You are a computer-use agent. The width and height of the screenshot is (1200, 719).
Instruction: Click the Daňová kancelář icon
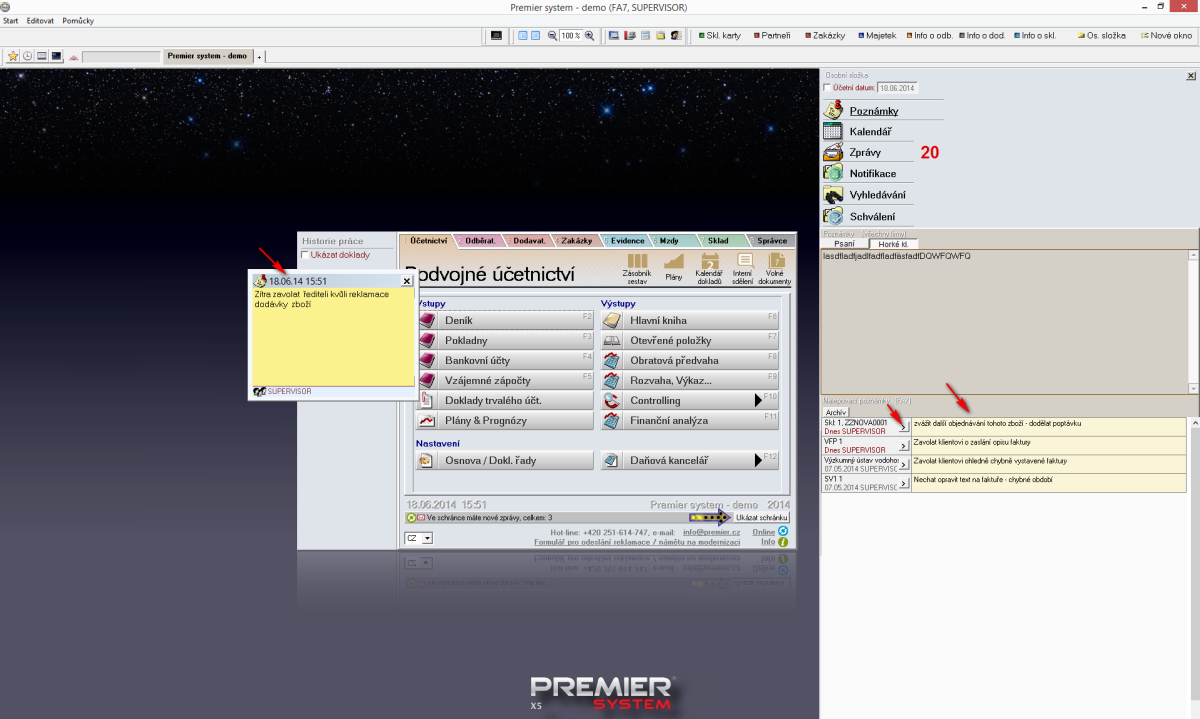pos(612,461)
